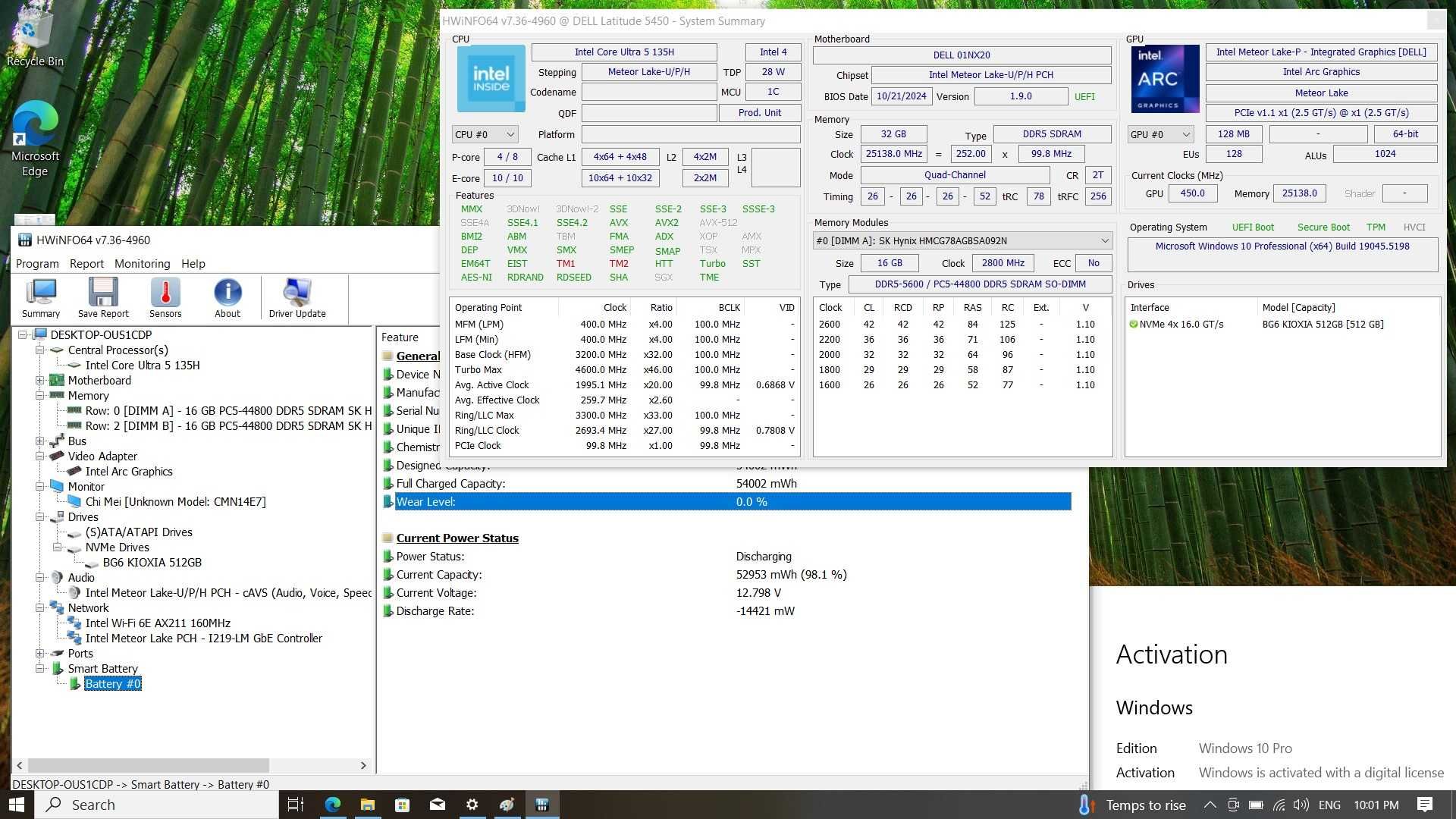Open the memory module DIMM A dropdown
This screenshot has height=819, width=1456.
click(x=962, y=240)
